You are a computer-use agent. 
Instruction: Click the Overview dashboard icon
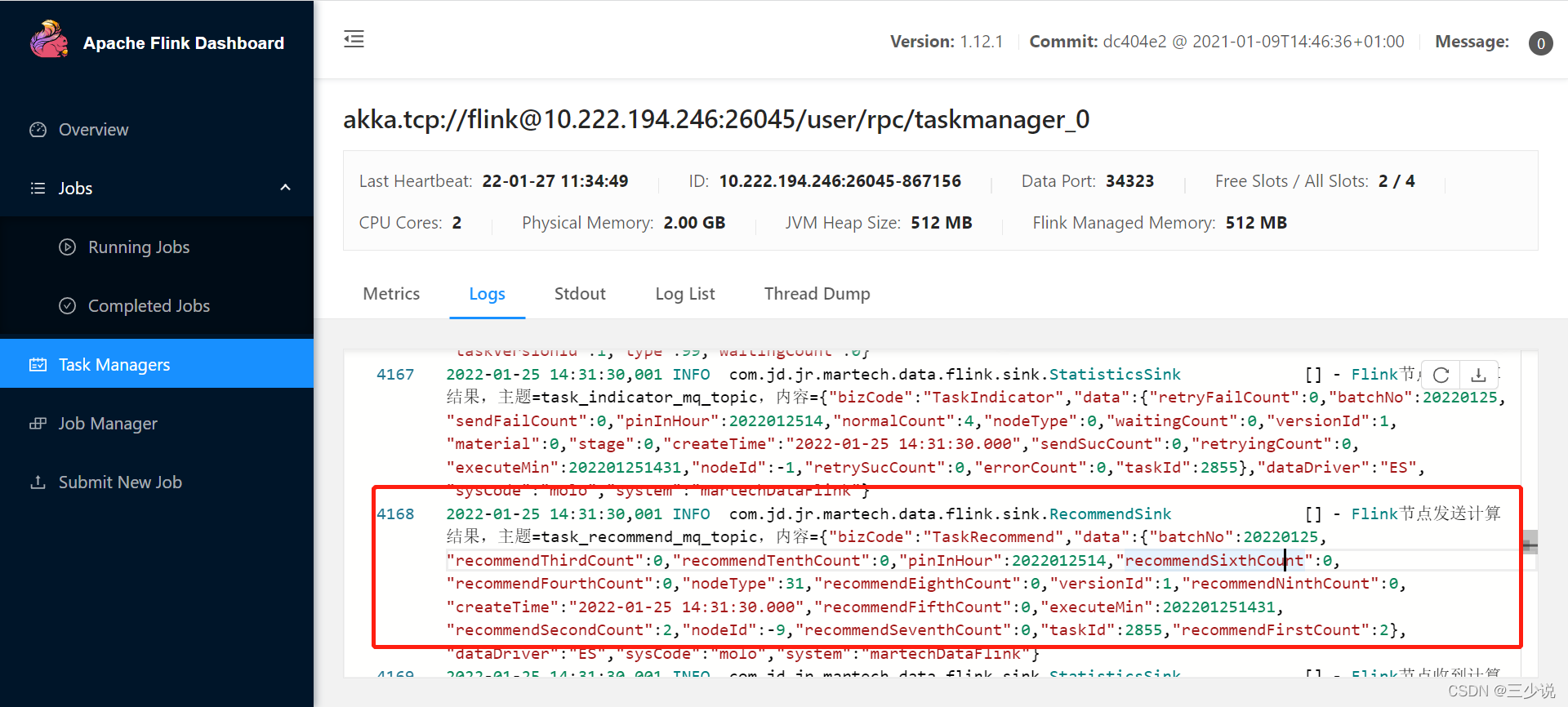coord(38,130)
